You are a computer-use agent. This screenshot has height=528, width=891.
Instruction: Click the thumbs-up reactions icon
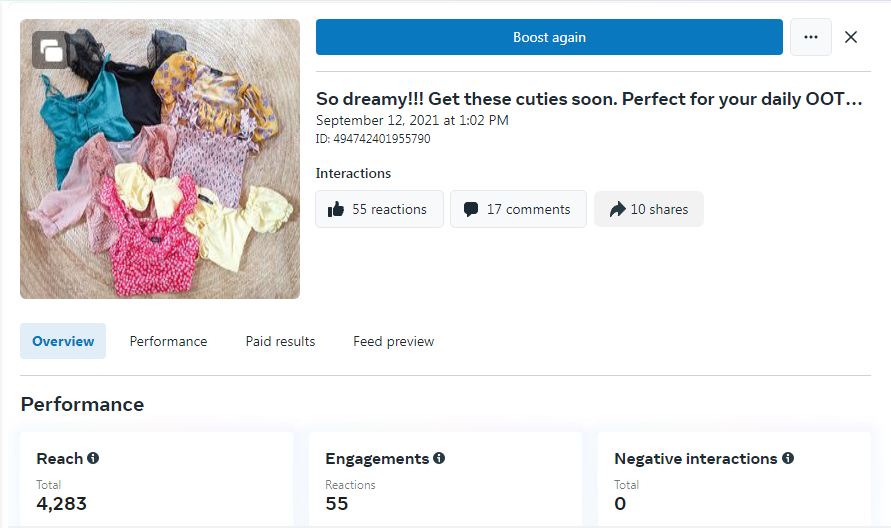tap(336, 209)
